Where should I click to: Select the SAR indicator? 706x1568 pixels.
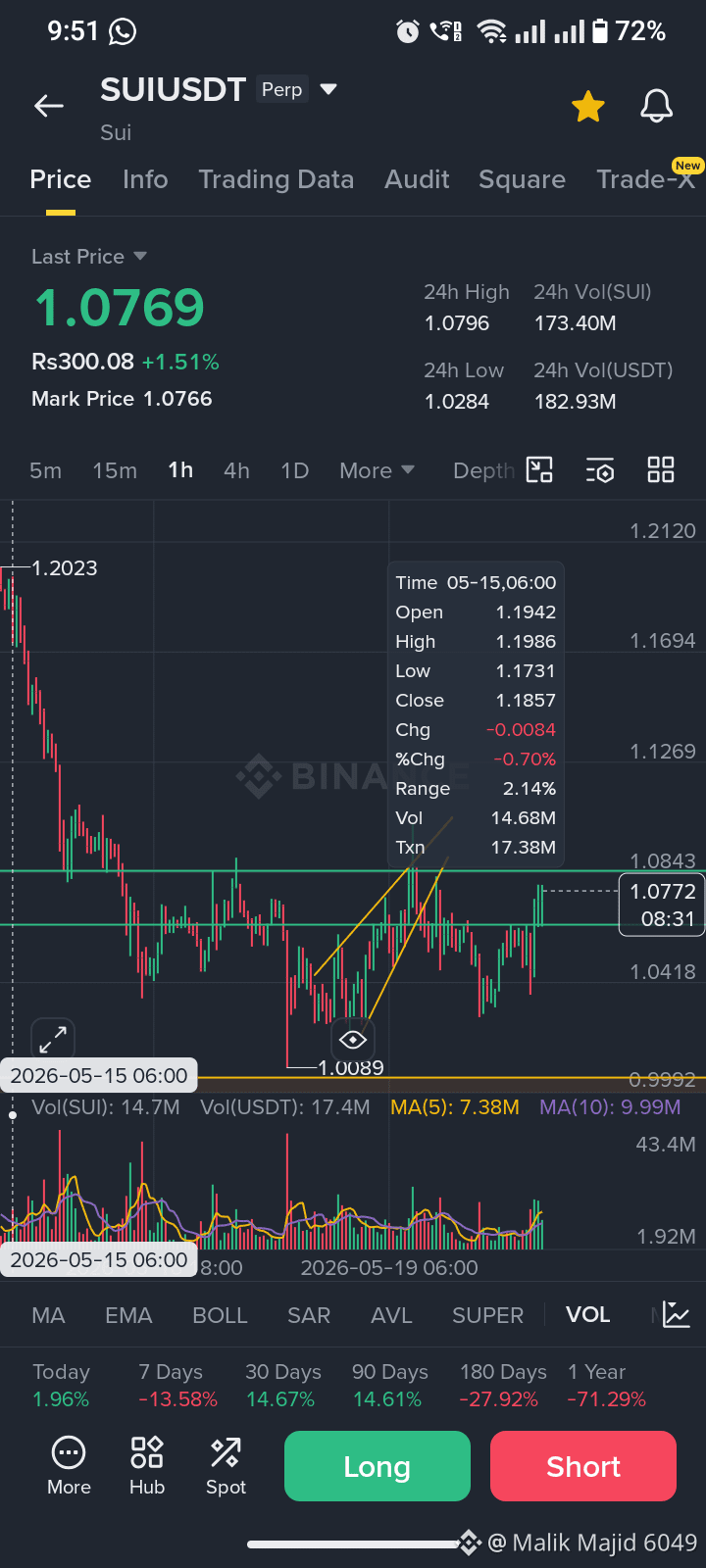309,1315
